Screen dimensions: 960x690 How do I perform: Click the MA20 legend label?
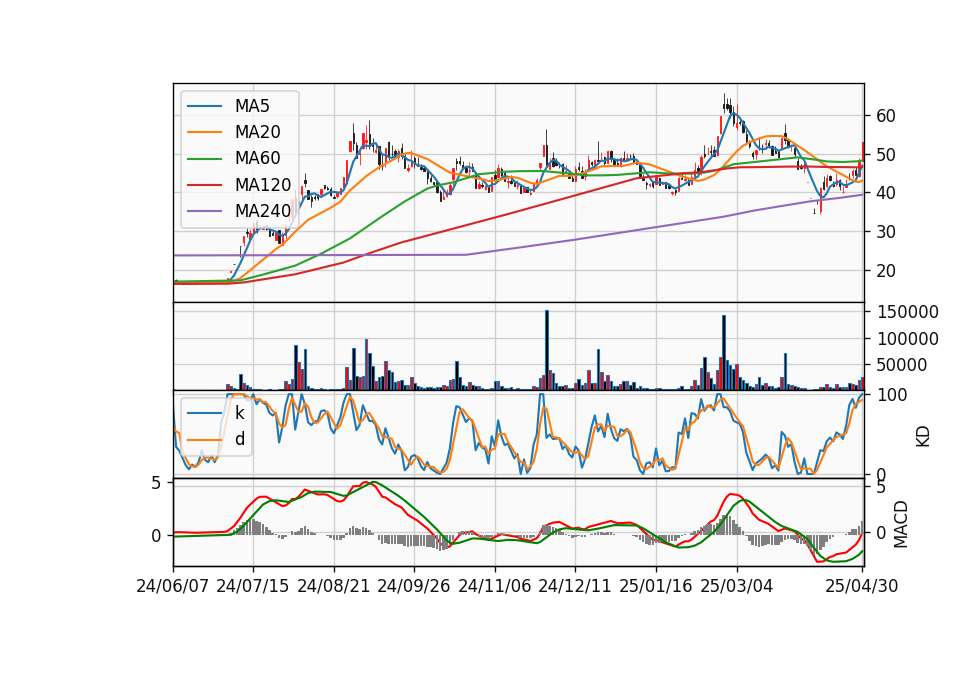coord(257,132)
